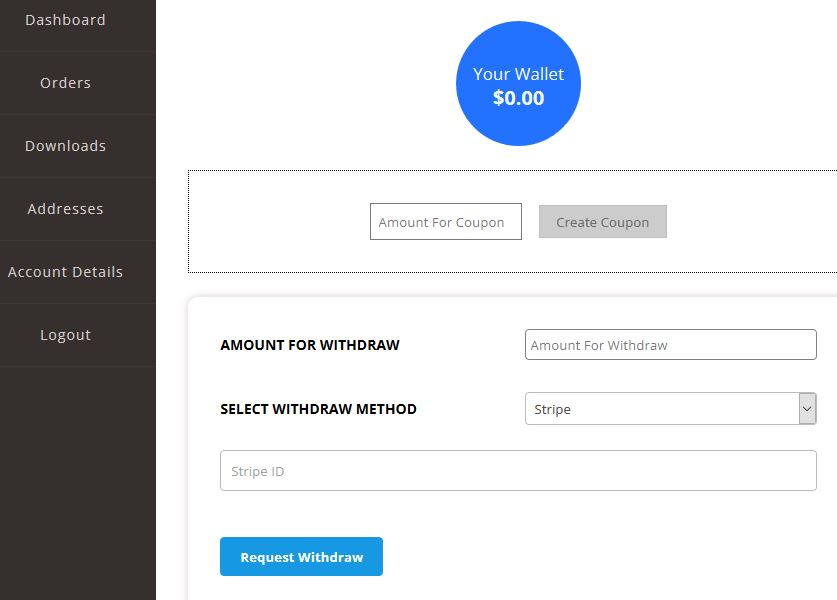Click empty area inside dotted coupon box

pyautogui.click(x=278, y=222)
